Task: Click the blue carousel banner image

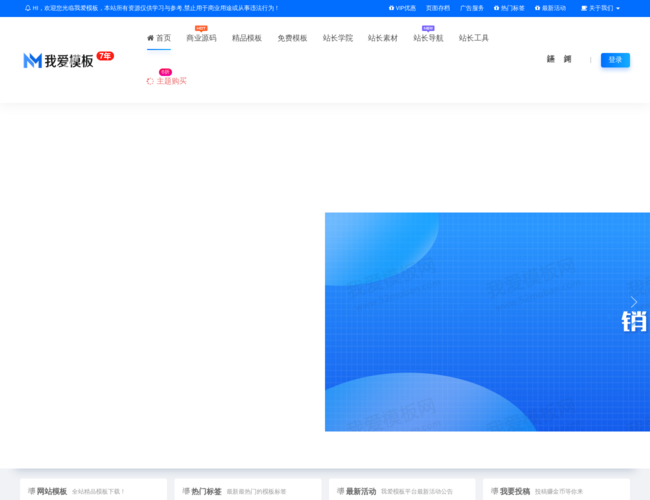Action: 487,322
